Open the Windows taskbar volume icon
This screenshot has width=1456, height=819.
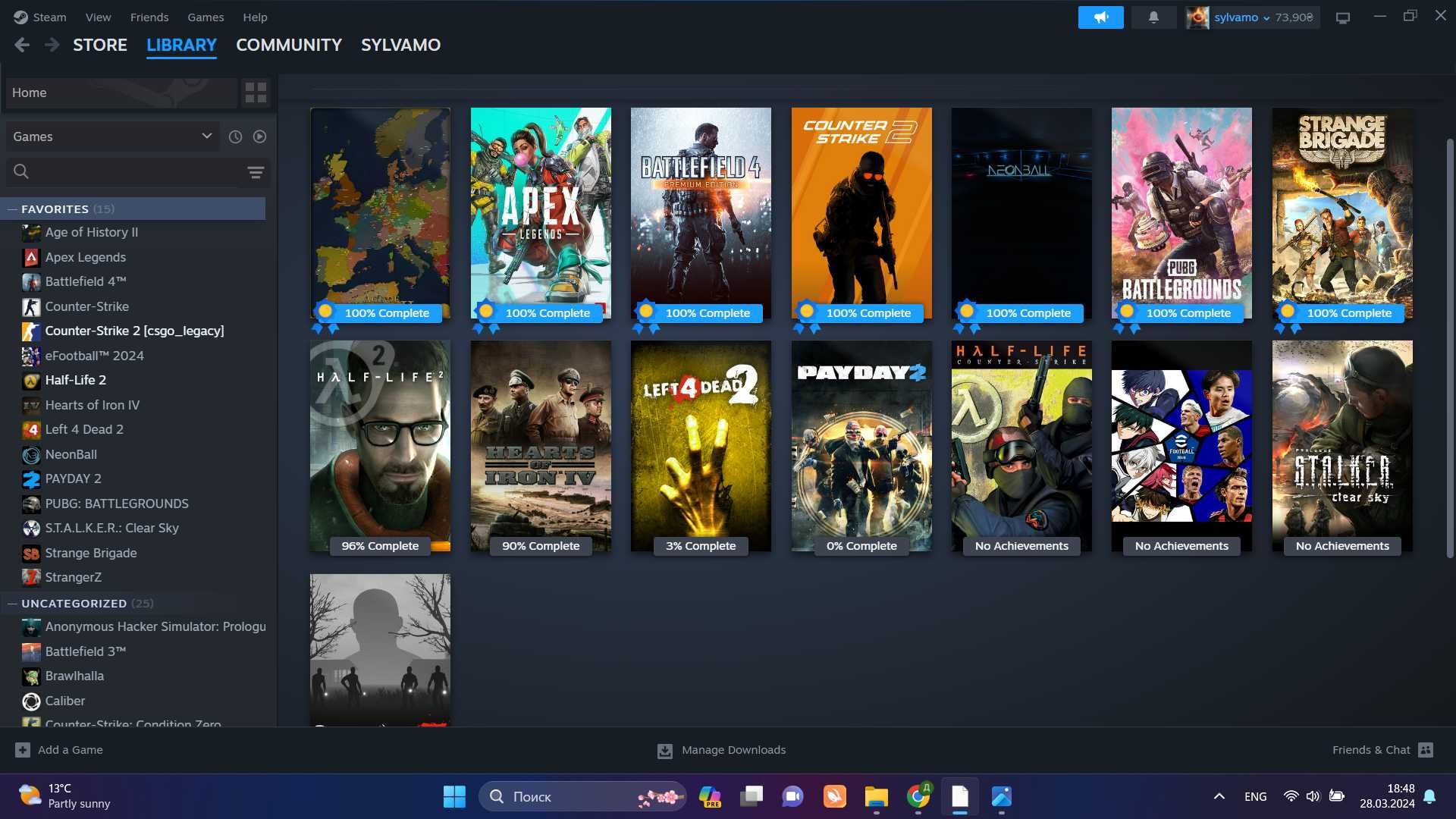click(x=1313, y=796)
